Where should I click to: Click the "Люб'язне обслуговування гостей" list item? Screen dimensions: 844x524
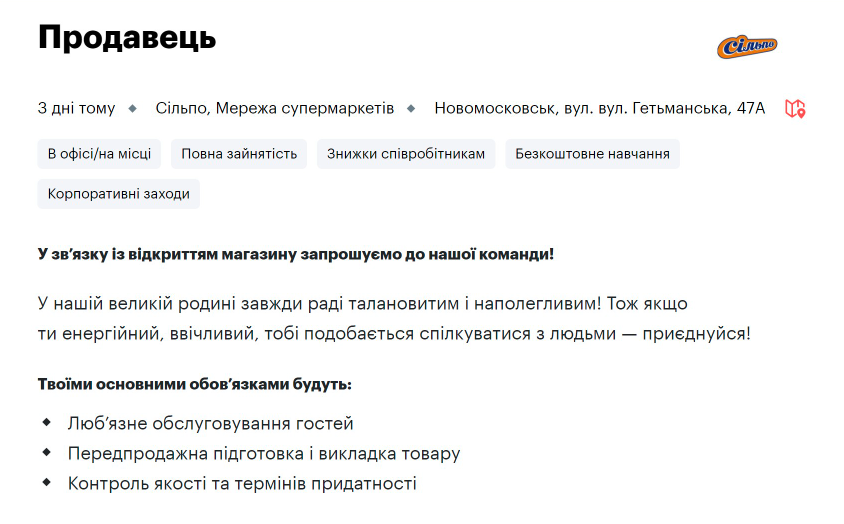click(210, 424)
